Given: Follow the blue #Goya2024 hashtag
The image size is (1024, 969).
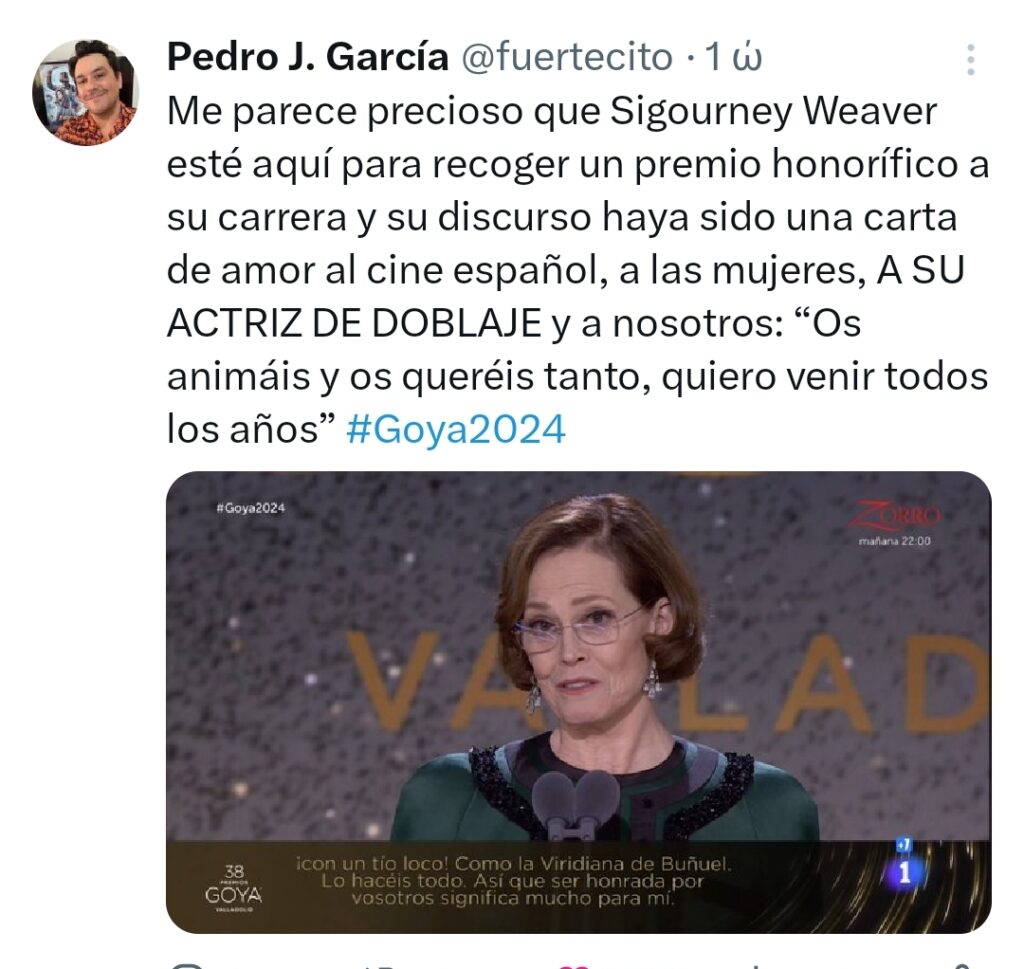Looking at the screenshot, I should 455,430.
